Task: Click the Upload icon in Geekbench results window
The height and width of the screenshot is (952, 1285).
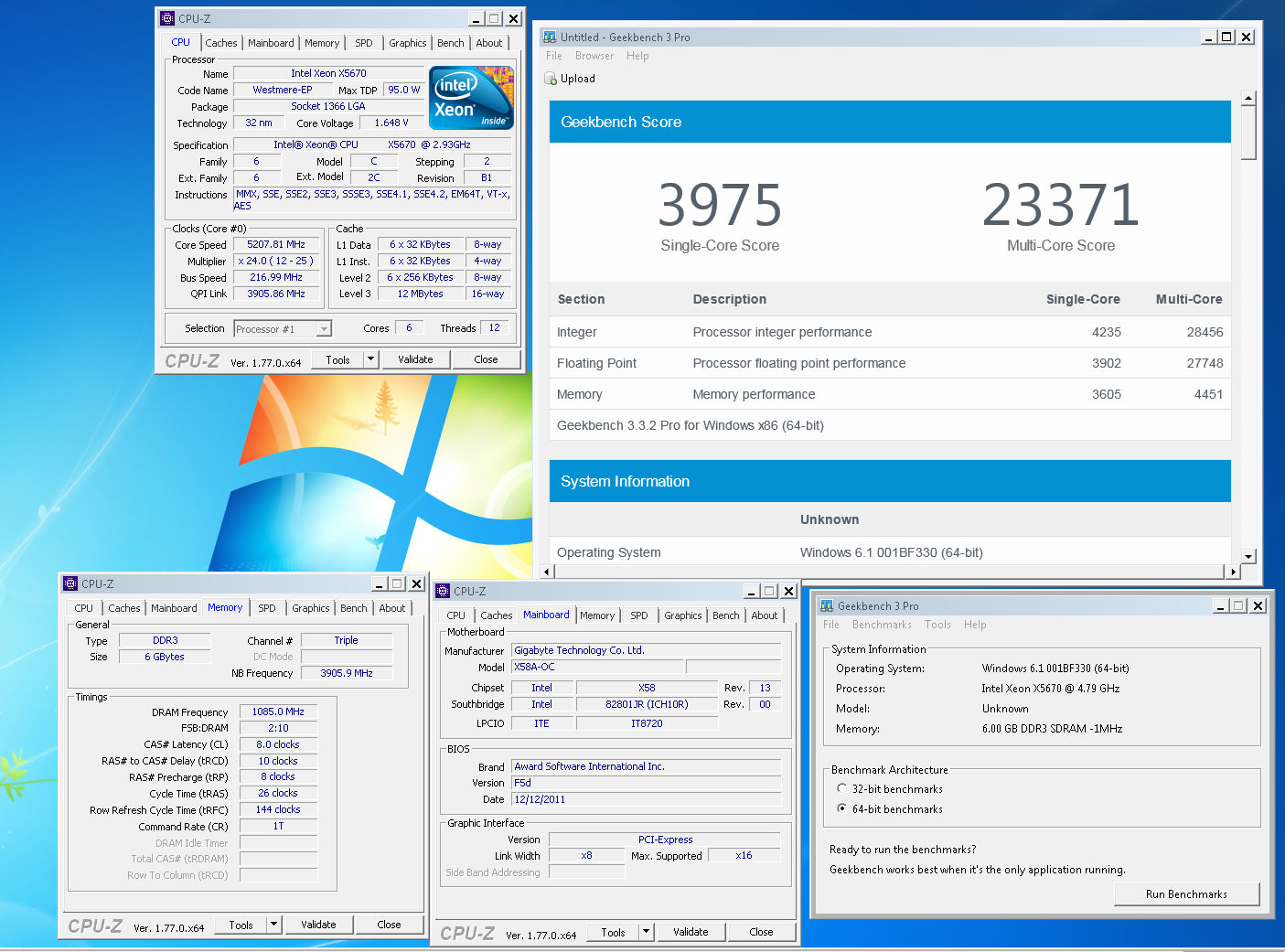Action: point(551,79)
